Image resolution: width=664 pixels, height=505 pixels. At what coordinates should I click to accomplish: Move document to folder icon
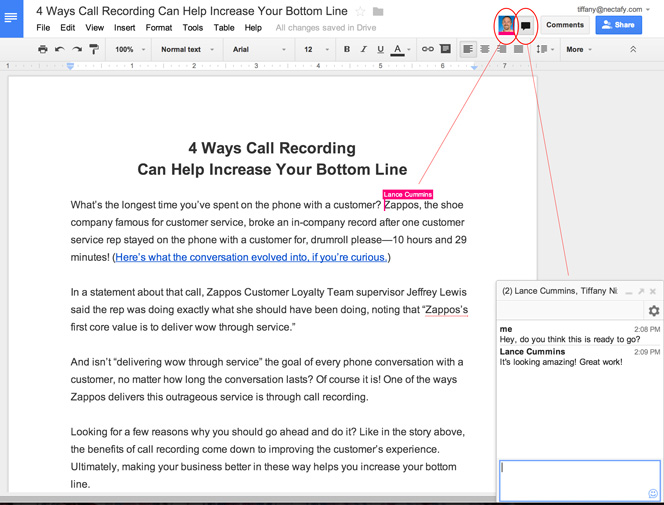tap(378, 11)
